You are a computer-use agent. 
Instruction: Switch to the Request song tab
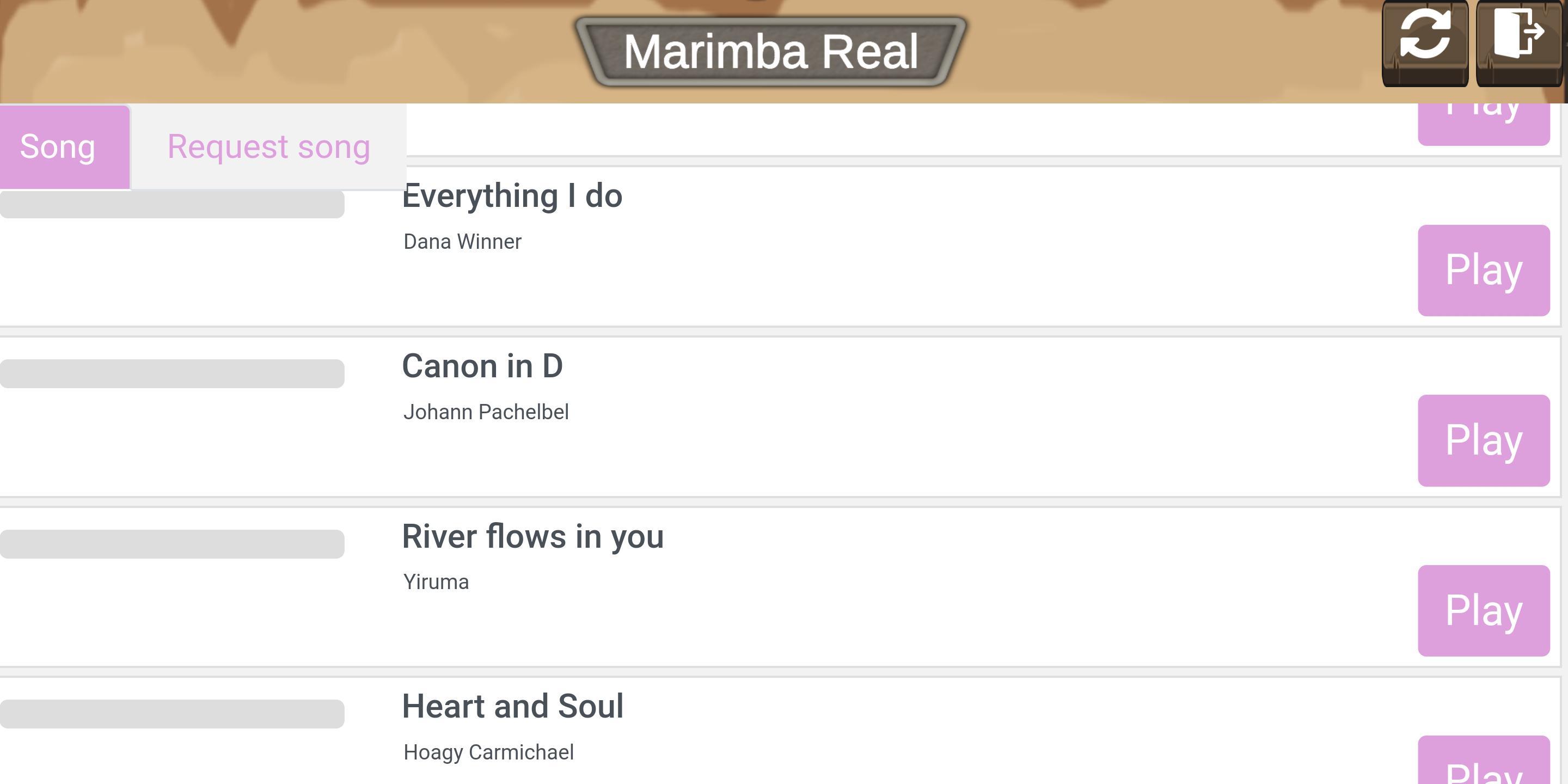268,146
